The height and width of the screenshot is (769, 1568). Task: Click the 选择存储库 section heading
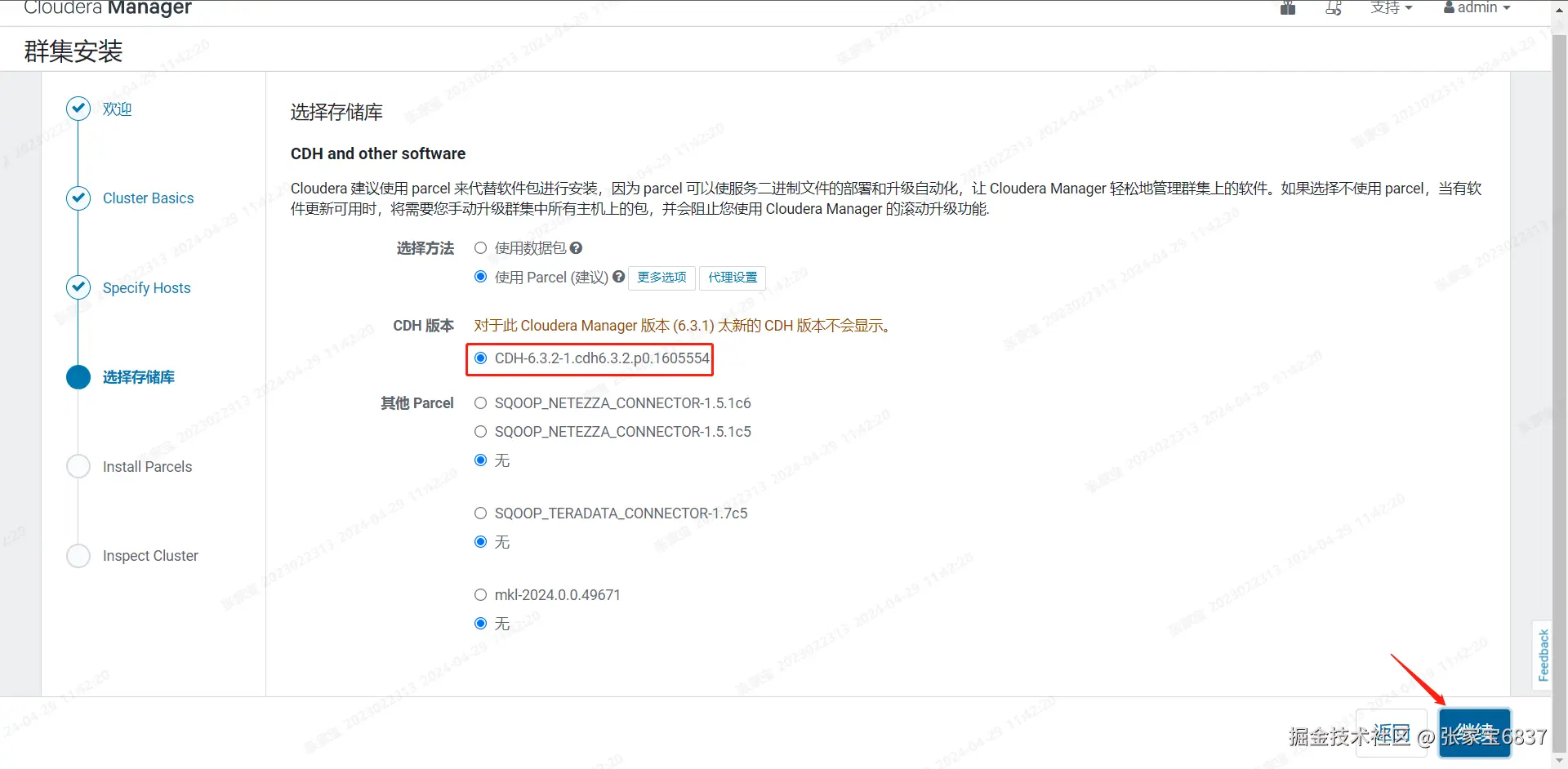pos(336,112)
